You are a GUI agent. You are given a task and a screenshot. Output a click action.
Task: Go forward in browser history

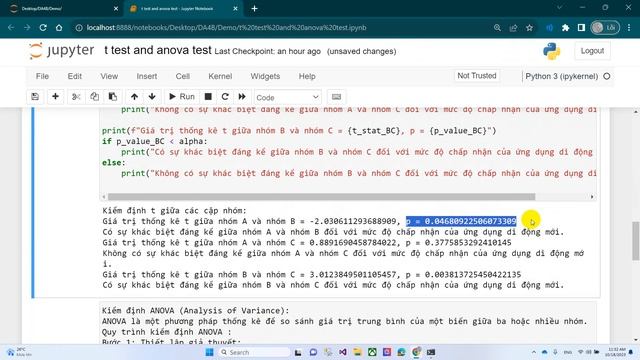(x=27, y=28)
